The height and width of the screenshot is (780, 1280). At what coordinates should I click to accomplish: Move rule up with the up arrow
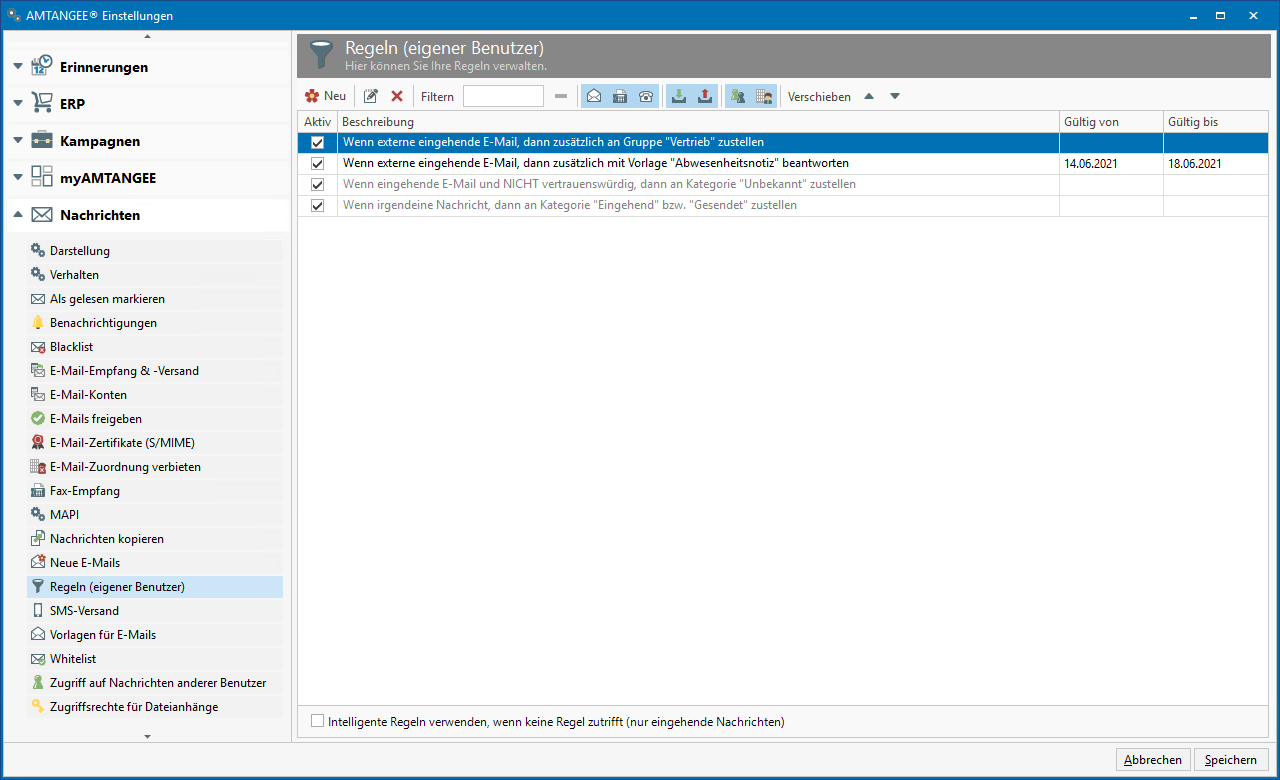tap(868, 96)
